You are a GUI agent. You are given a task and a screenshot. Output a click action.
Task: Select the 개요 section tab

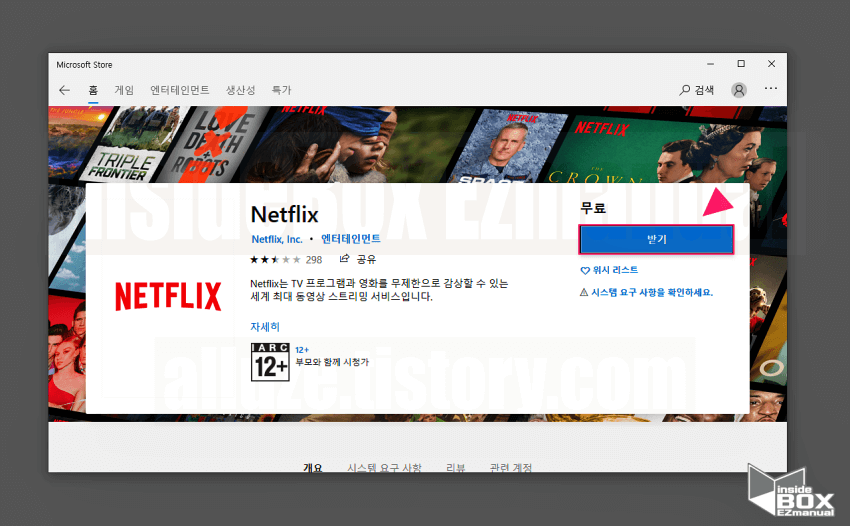(313, 467)
